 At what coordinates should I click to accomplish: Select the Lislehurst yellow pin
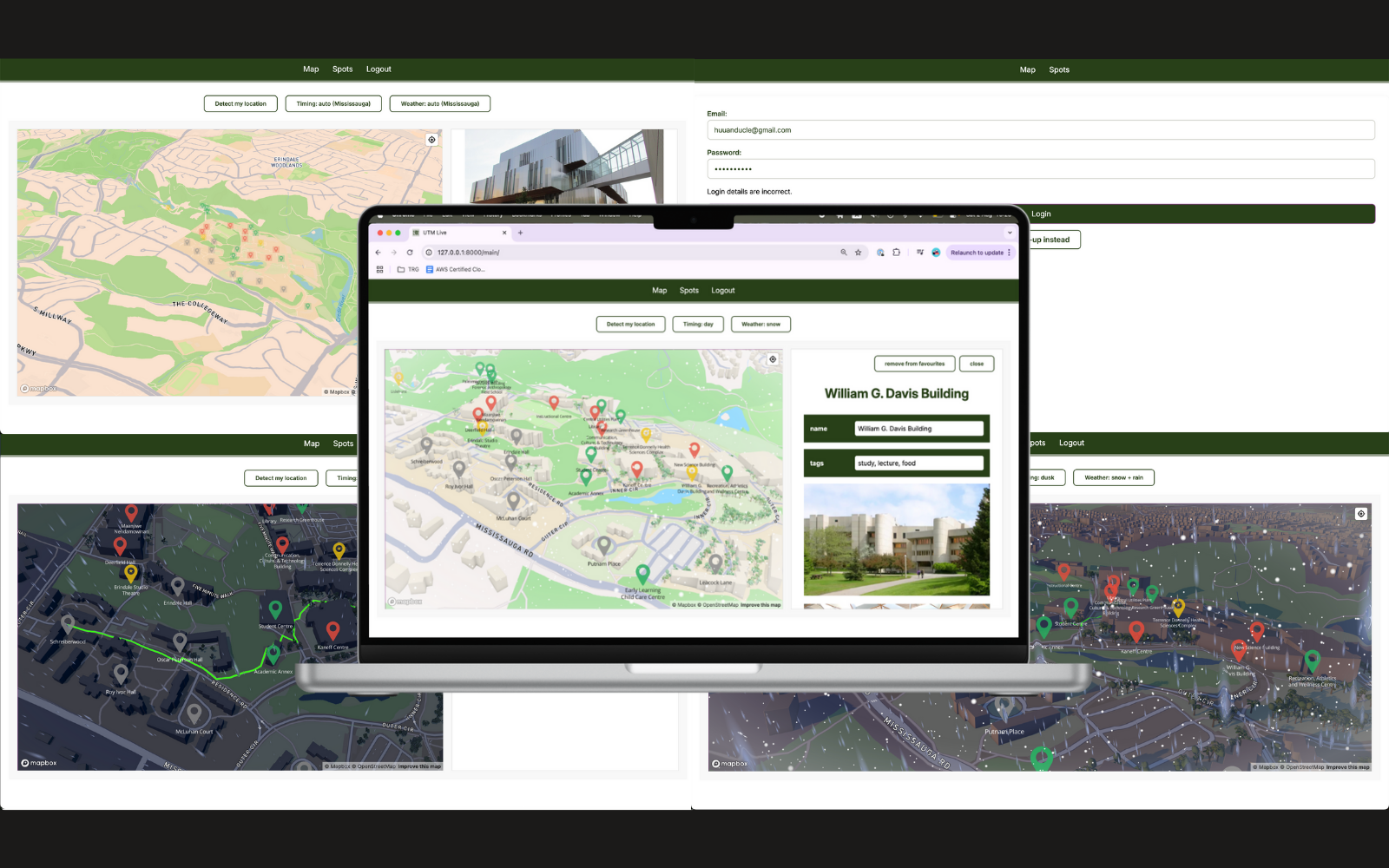[x=398, y=378]
